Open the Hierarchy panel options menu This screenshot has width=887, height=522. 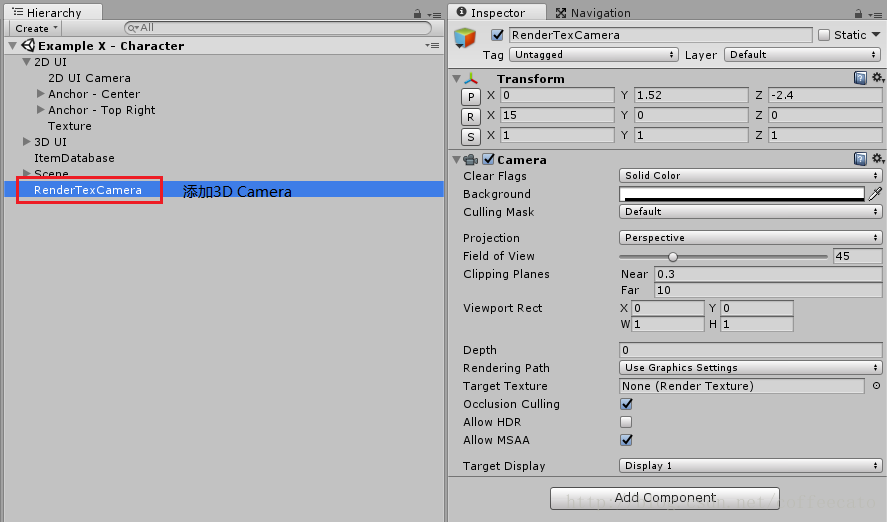click(x=434, y=15)
